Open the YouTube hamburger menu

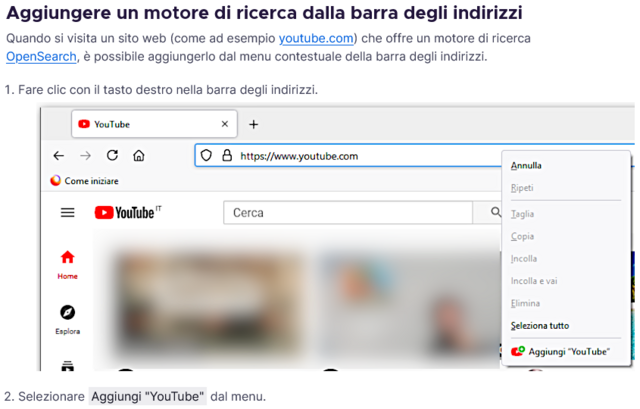pyautogui.click(x=68, y=213)
